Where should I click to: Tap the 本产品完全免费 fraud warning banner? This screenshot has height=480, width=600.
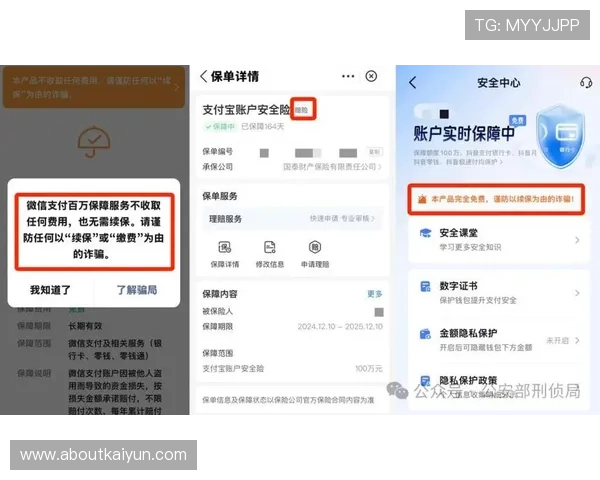pyautogui.click(x=496, y=199)
